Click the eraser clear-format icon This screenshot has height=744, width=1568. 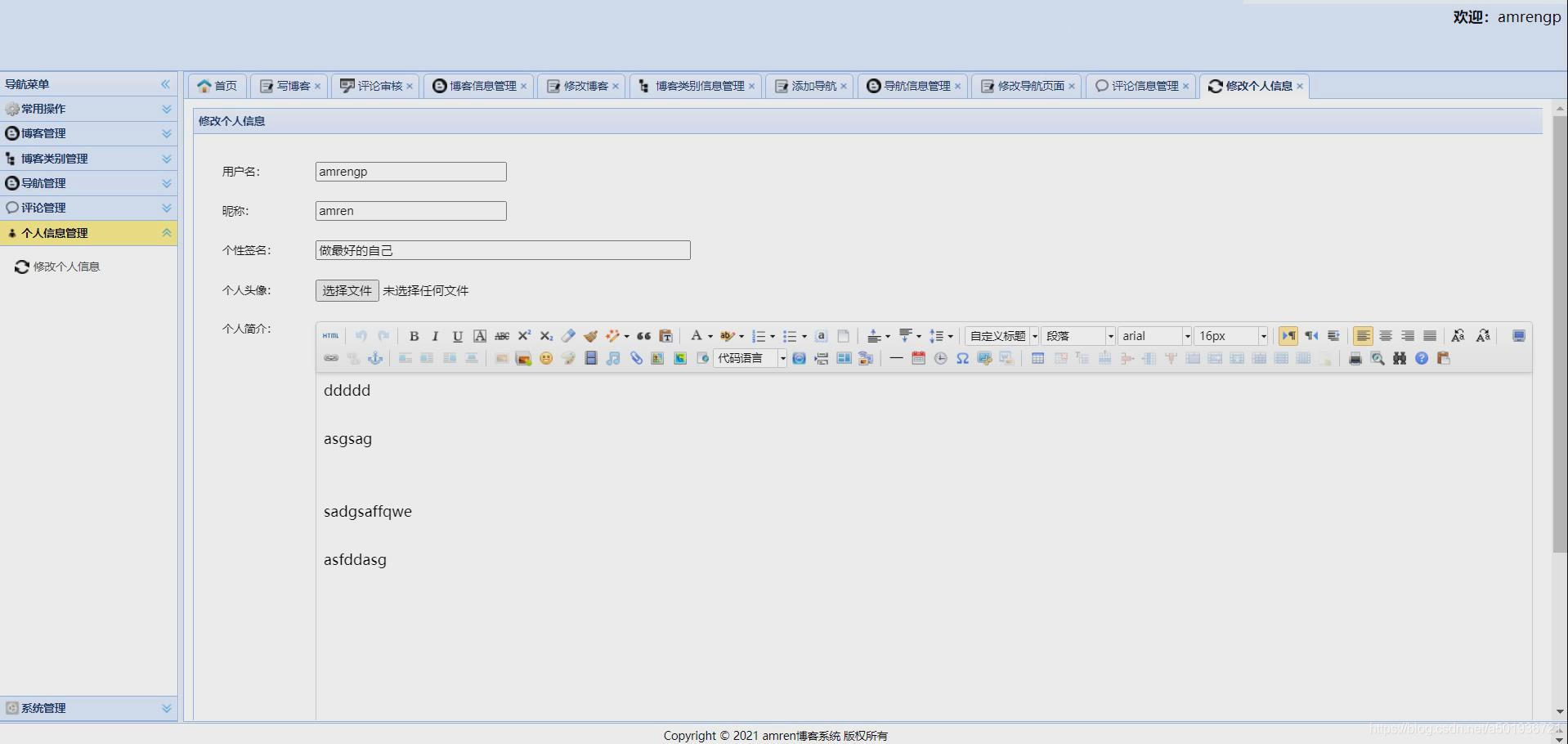(568, 336)
